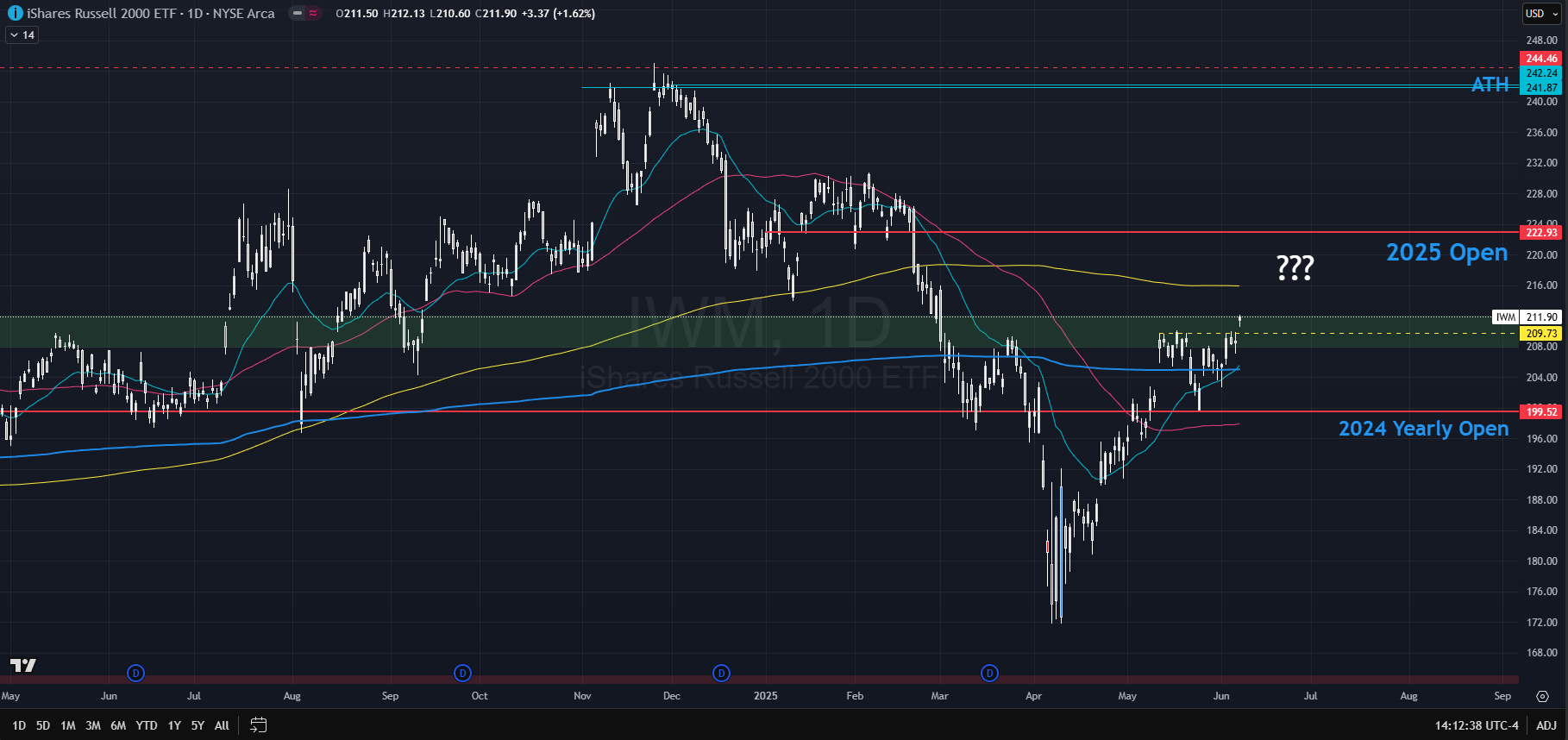This screenshot has width=1568, height=740.
Task: Click the 2025 label on time axis
Action: click(x=766, y=696)
